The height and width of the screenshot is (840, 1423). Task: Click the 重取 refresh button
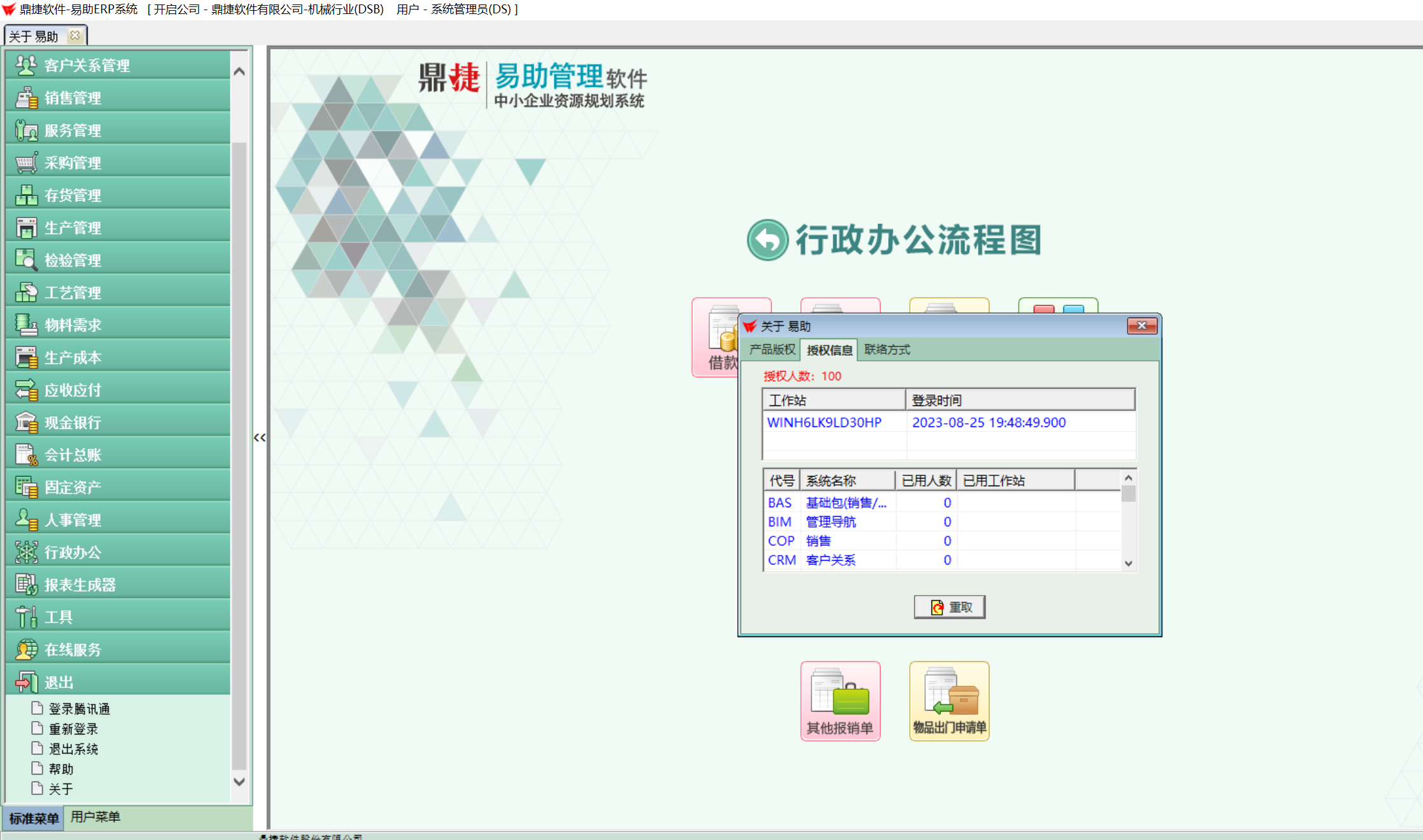pos(949,607)
